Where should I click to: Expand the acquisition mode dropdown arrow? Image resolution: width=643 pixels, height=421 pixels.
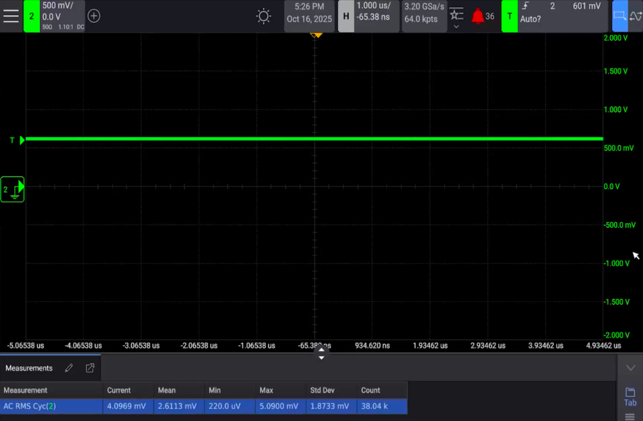(456, 27)
